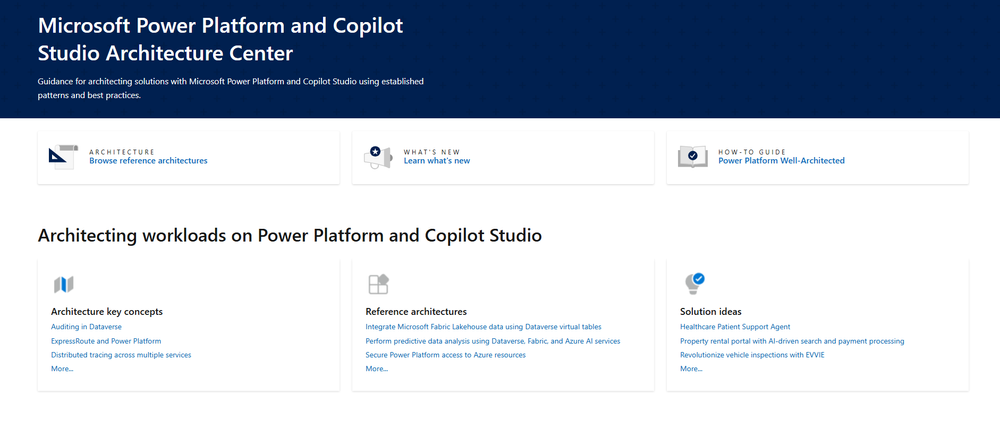1000x439 pixels.
Task: Open Perform predictive data analysis link
Action: point(493,341)
